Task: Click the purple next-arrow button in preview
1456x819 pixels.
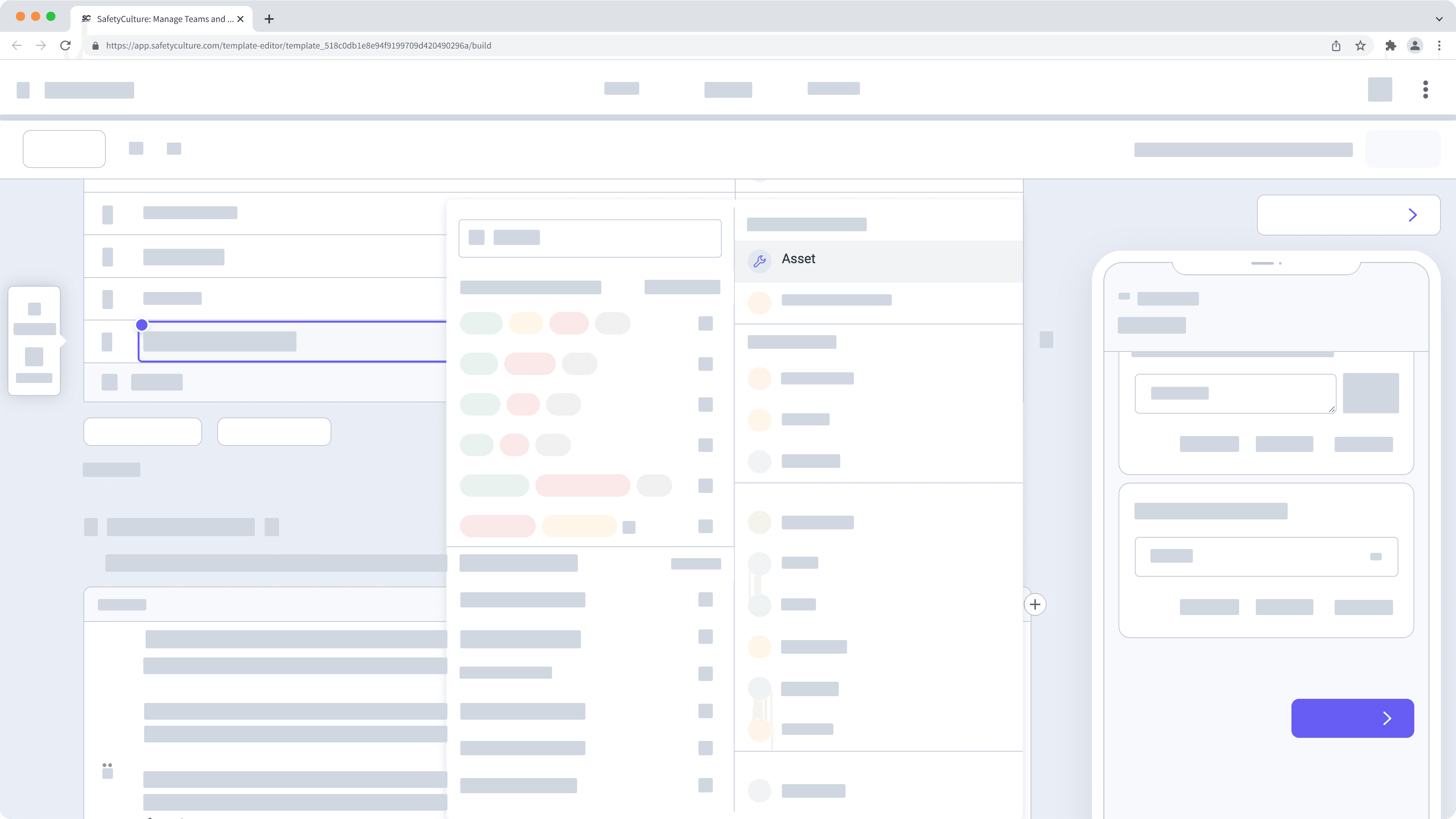Action: pyautogui.click(x=1352, y=718)
